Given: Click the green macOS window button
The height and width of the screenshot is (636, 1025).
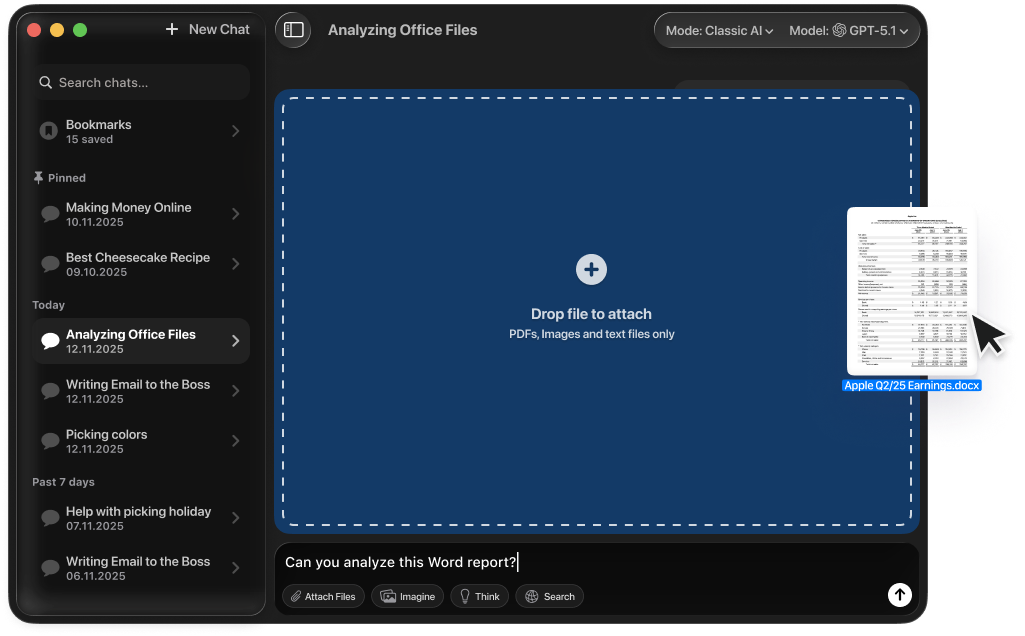Looking at the screenshot, I should 80,30.
